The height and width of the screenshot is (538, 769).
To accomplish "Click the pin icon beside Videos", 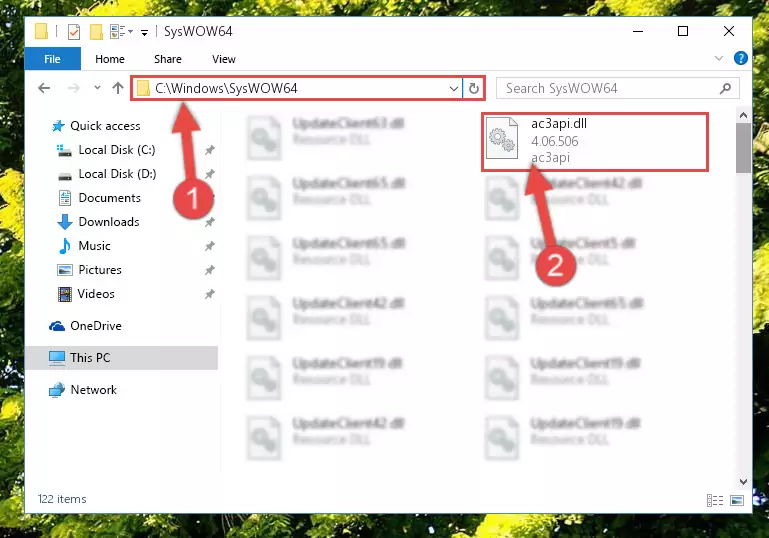I will 210,294.
